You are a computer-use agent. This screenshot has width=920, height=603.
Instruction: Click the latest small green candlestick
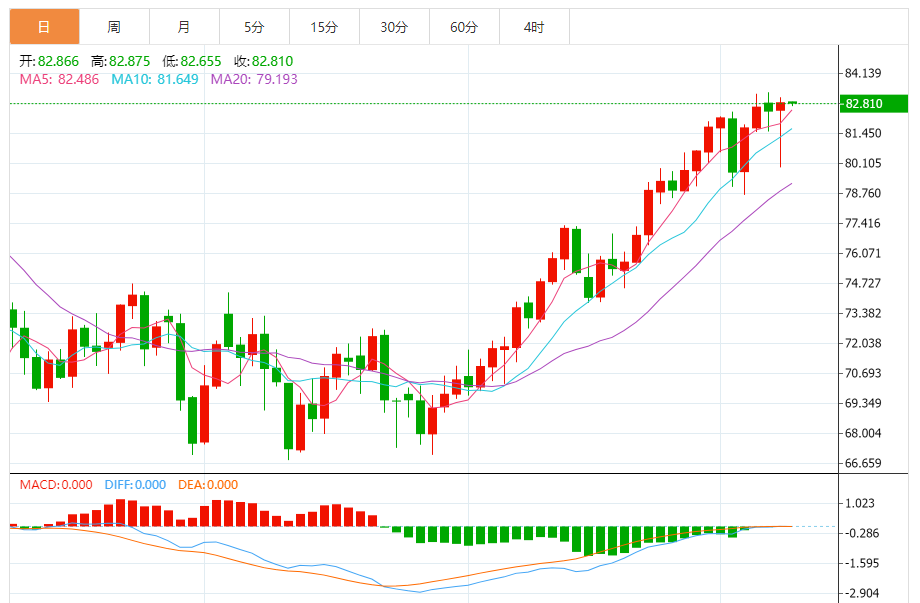click(x=792, y=103)
